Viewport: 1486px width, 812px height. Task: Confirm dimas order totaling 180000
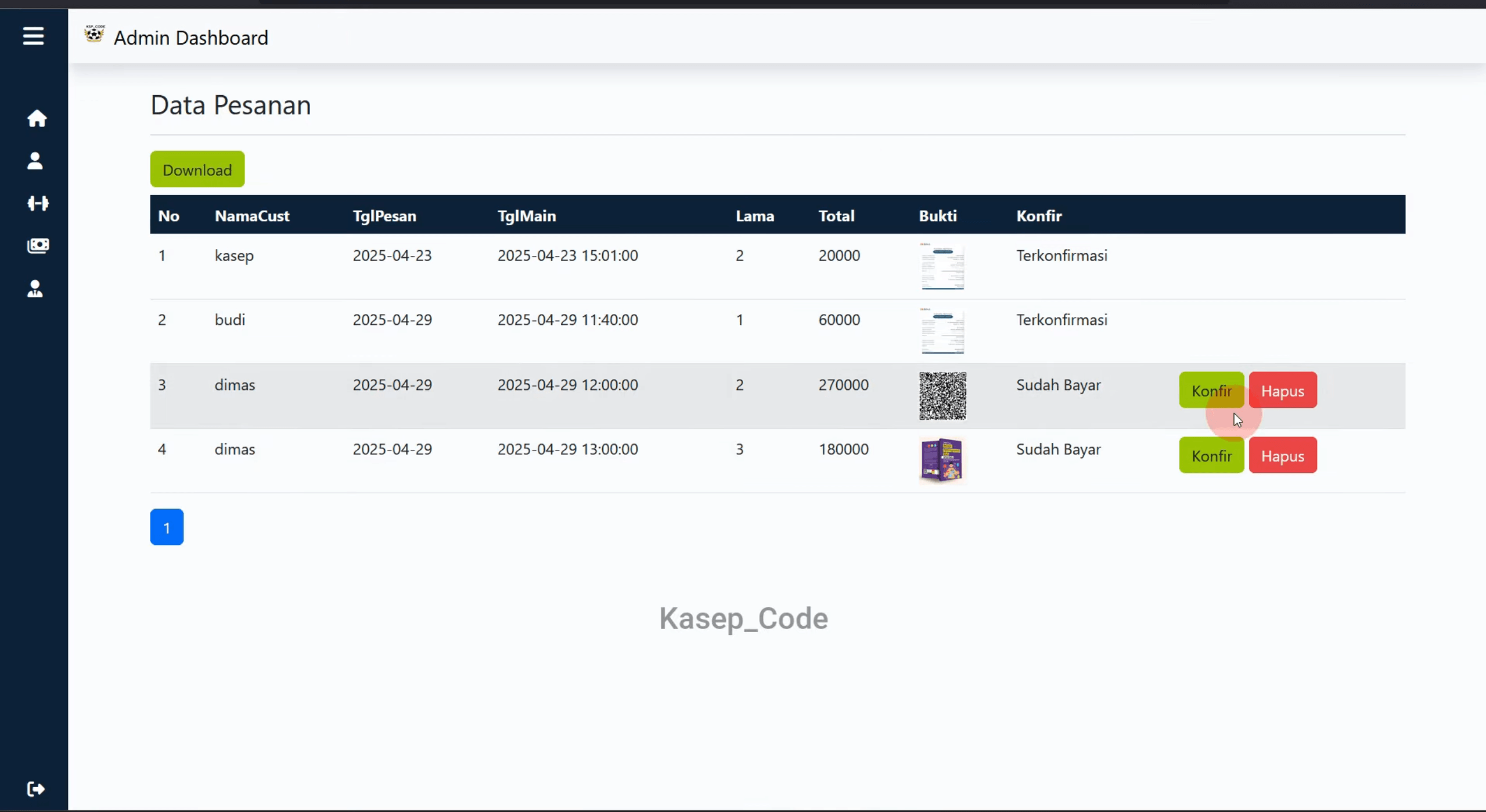(x=1211, y=455)
